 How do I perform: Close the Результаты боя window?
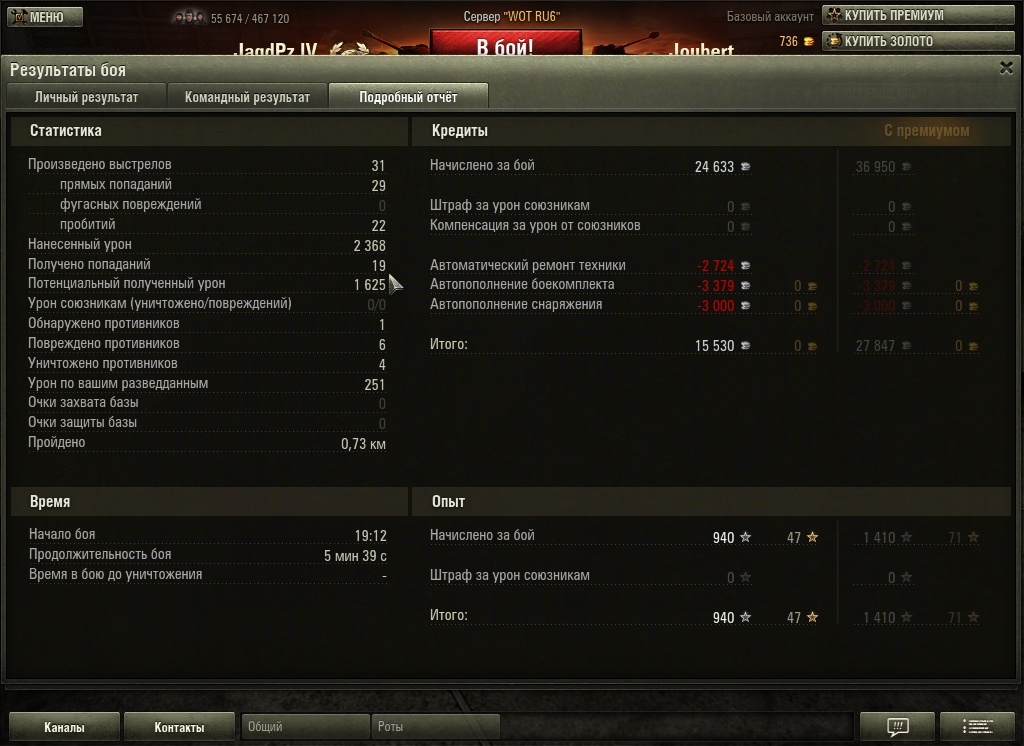tap(1006, 67)
